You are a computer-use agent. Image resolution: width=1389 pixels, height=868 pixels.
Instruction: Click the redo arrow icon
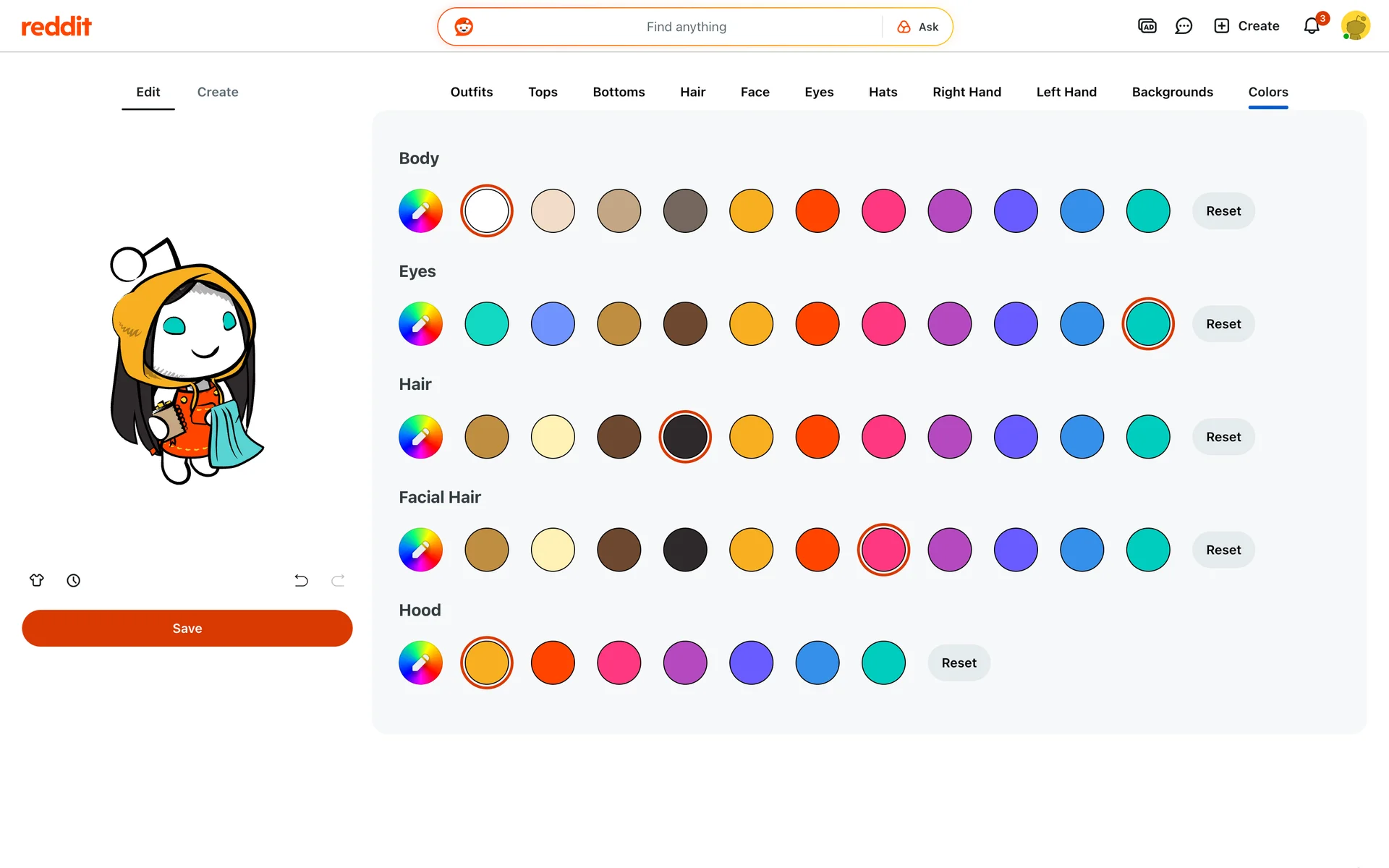coord(338,580)
